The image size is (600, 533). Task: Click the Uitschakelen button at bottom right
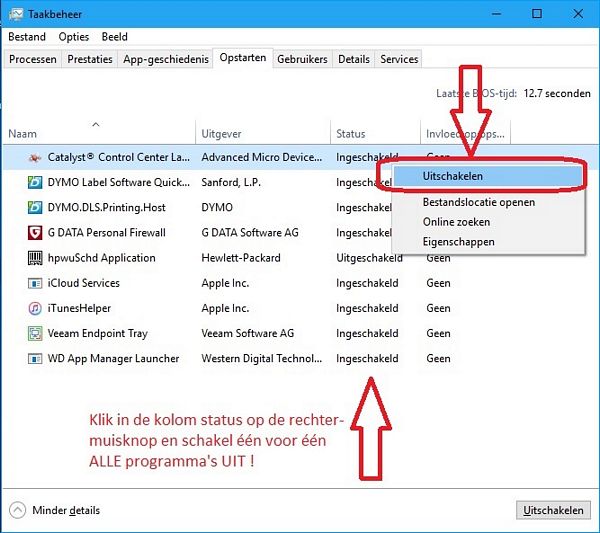[553, 510]
